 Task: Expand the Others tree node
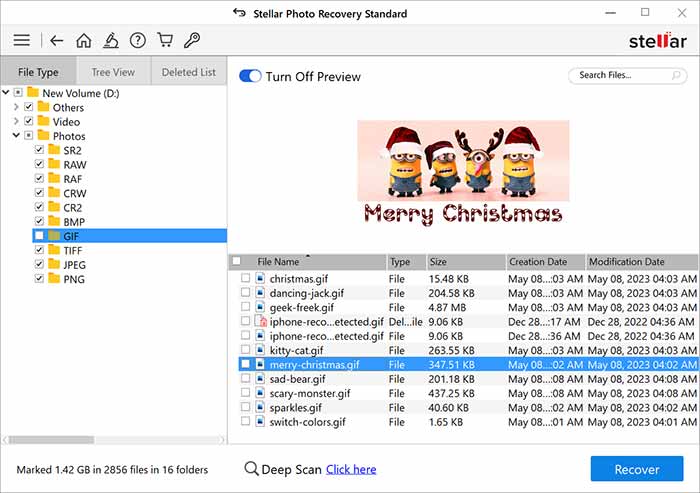(17, 107)
